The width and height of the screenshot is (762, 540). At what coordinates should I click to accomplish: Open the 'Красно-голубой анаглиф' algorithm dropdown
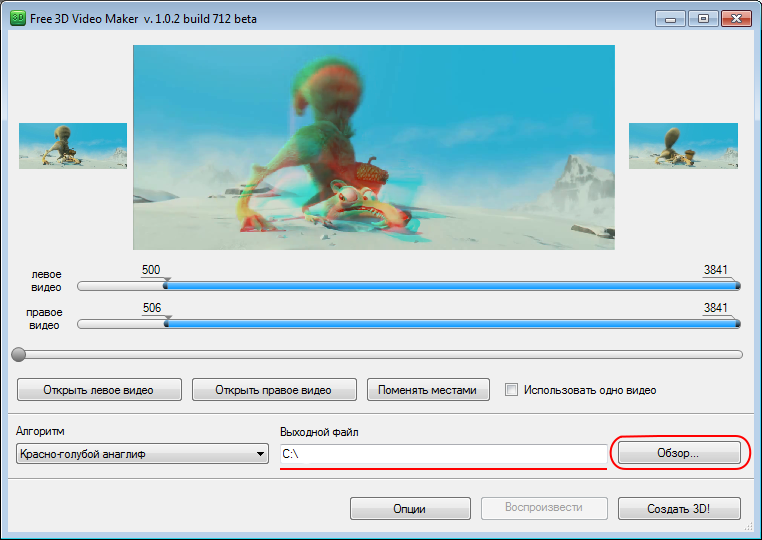pos(142,453)
